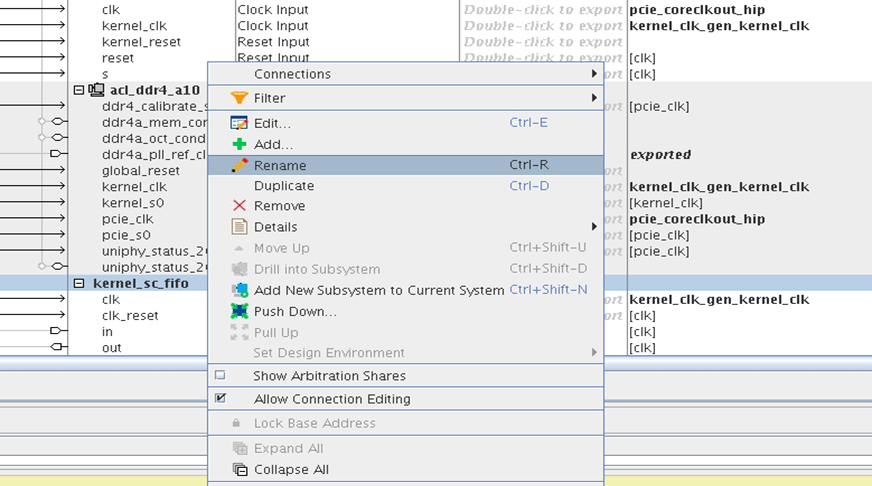Select Push Down... menu entry

[x=295, y=311]
